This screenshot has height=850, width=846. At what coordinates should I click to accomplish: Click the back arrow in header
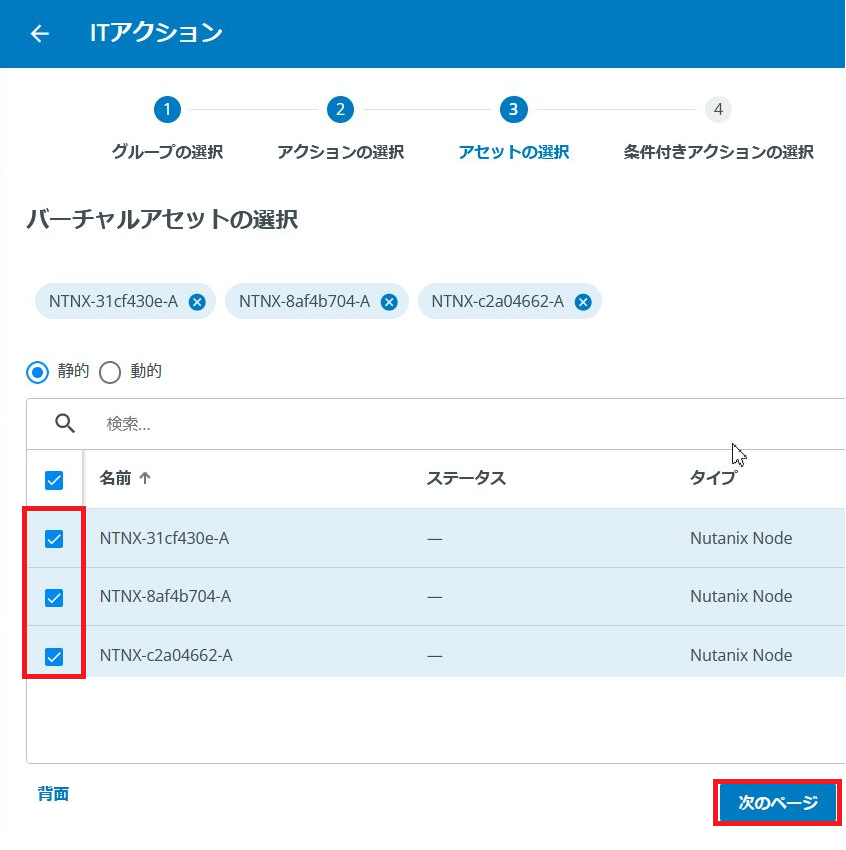tap(39, 34)
